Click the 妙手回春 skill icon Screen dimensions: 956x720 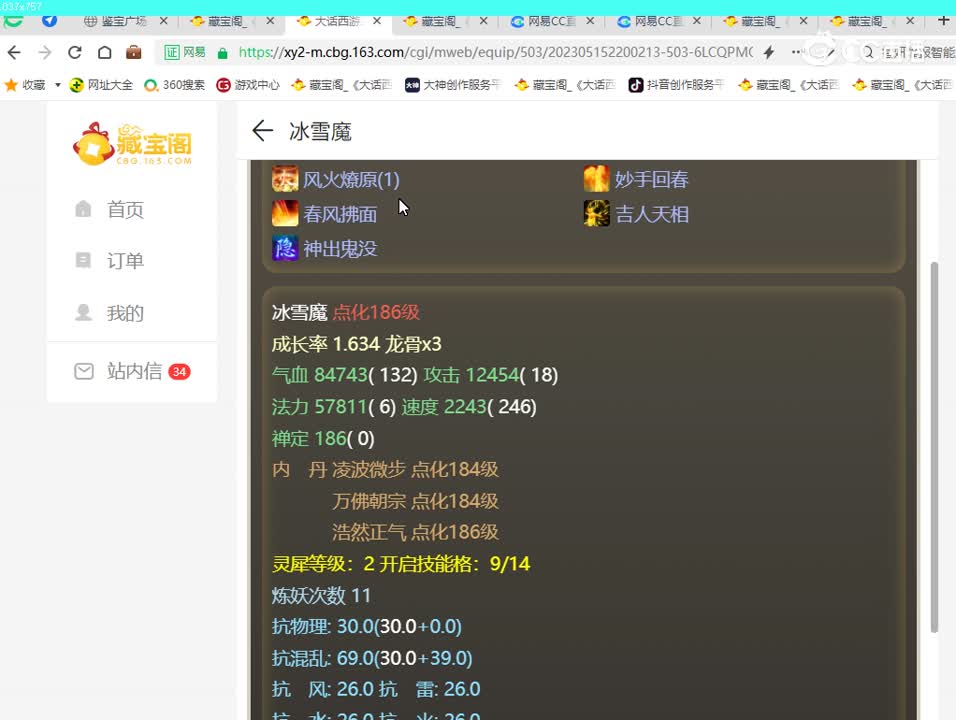pos(597,178)
